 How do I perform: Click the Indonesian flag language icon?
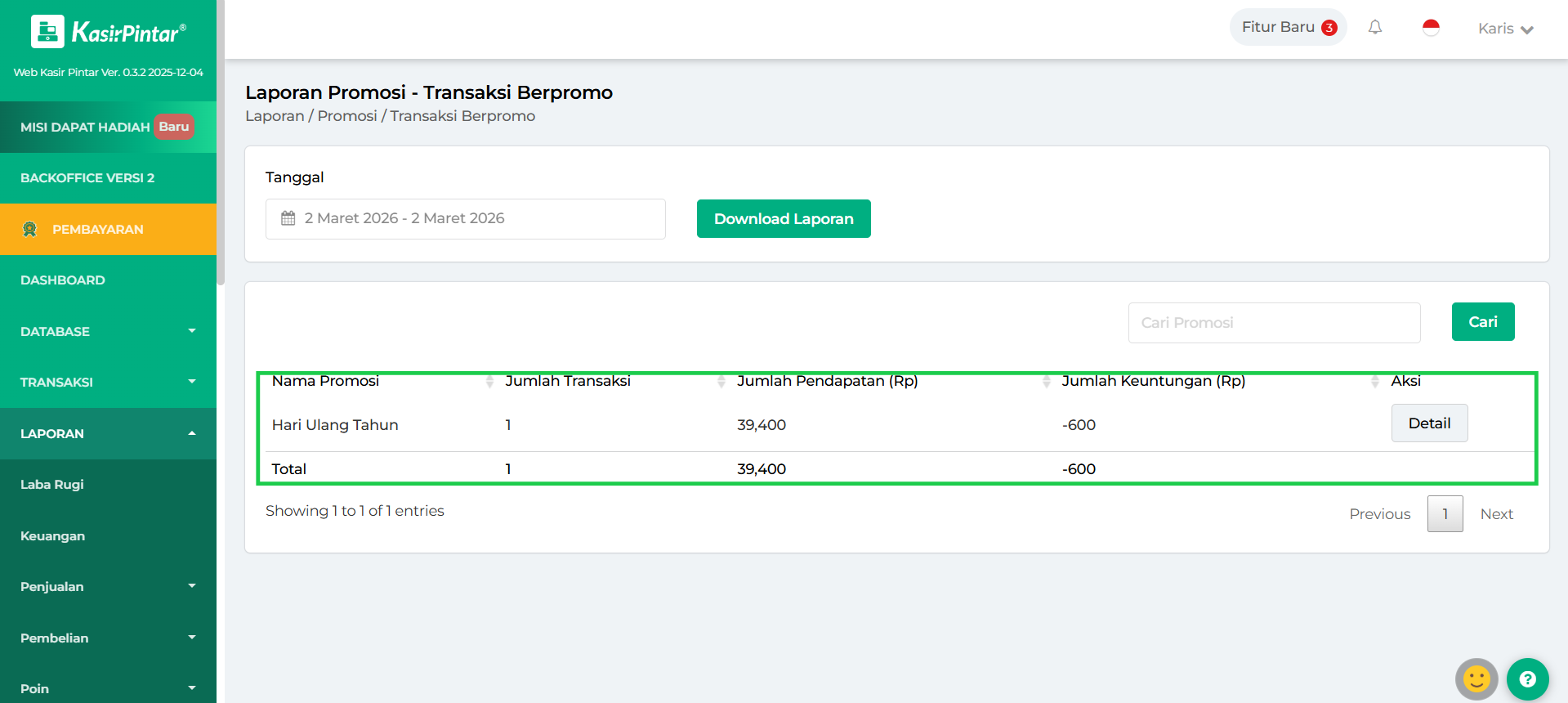(1431, 28)
